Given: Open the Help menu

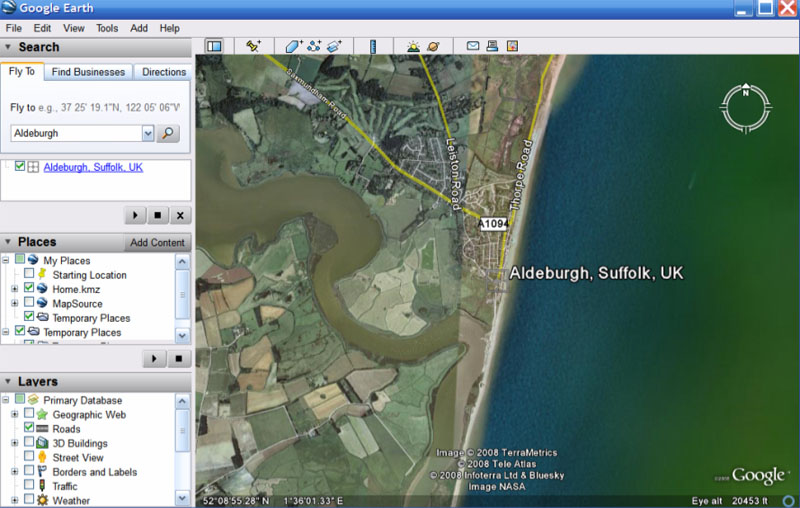Looking at the screenshot, I should pyautogui.click(x=169, y=29).
